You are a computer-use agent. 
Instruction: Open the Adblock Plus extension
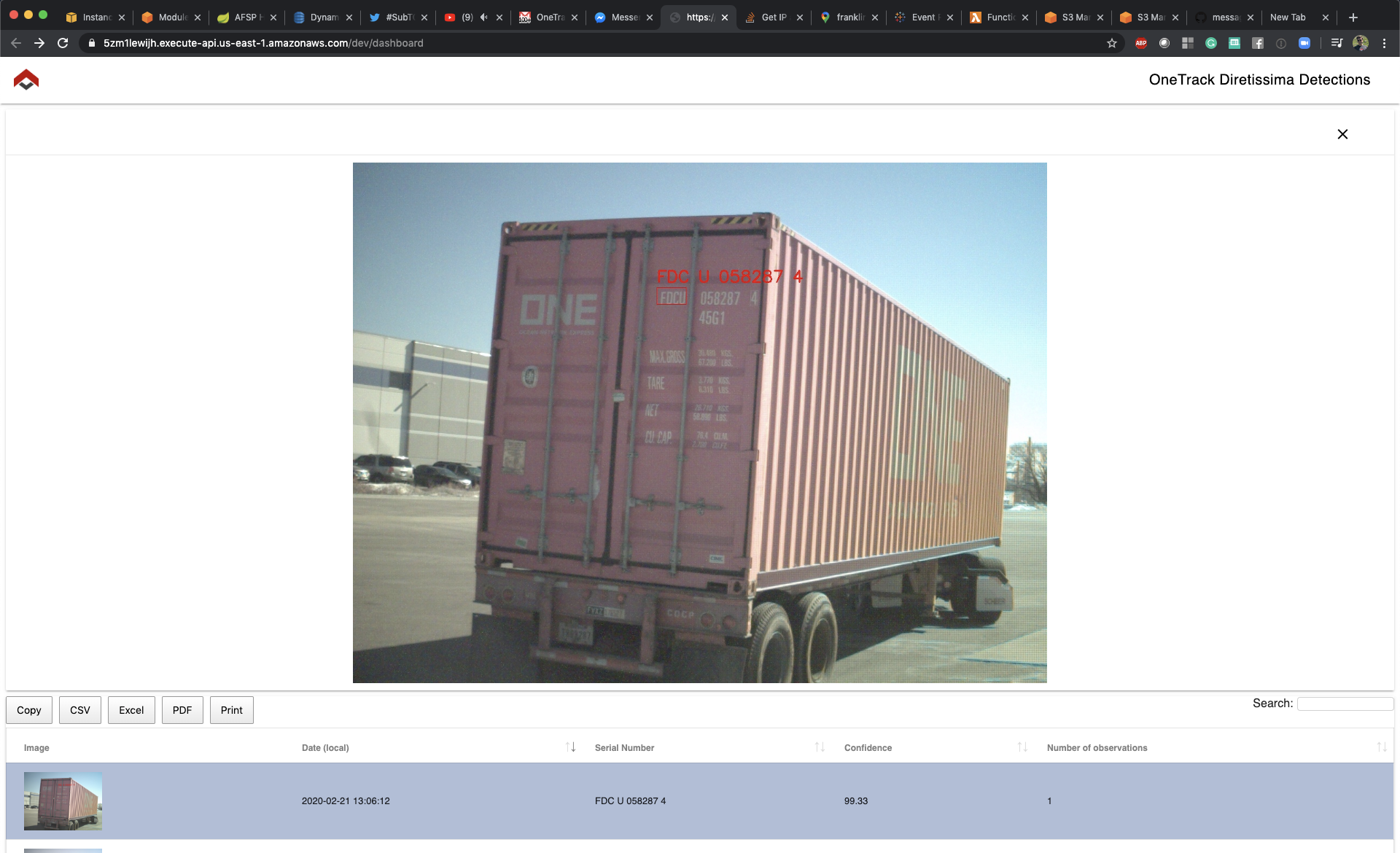coord(1141,43)
